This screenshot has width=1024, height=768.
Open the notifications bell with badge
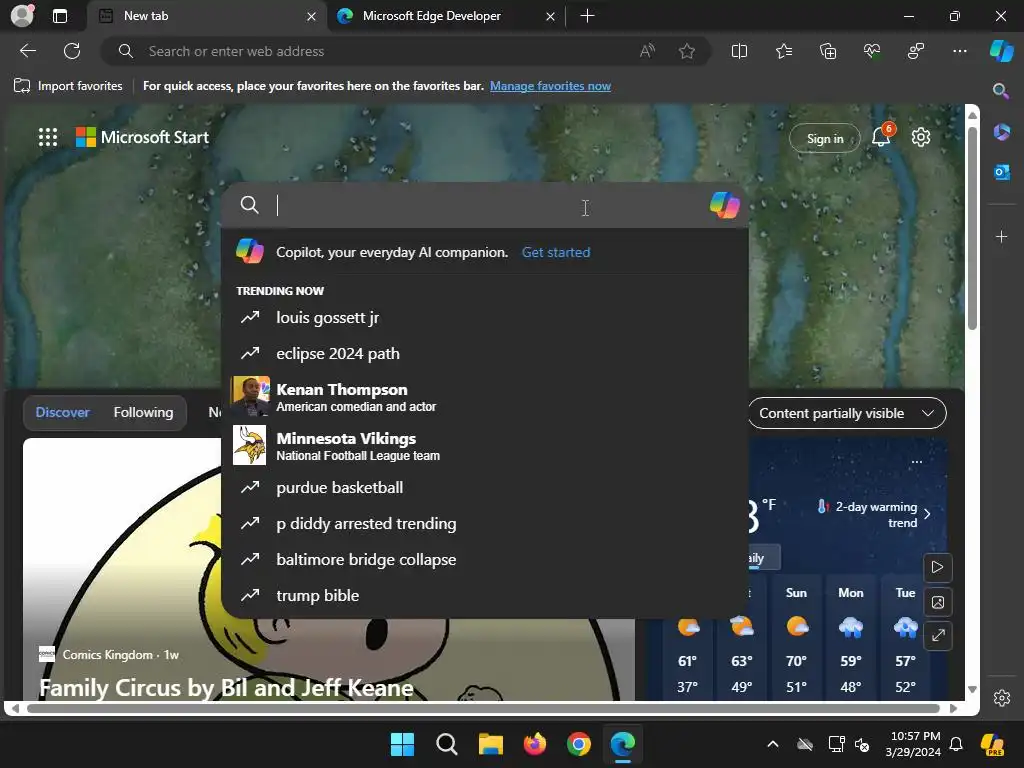click(882, 136)
